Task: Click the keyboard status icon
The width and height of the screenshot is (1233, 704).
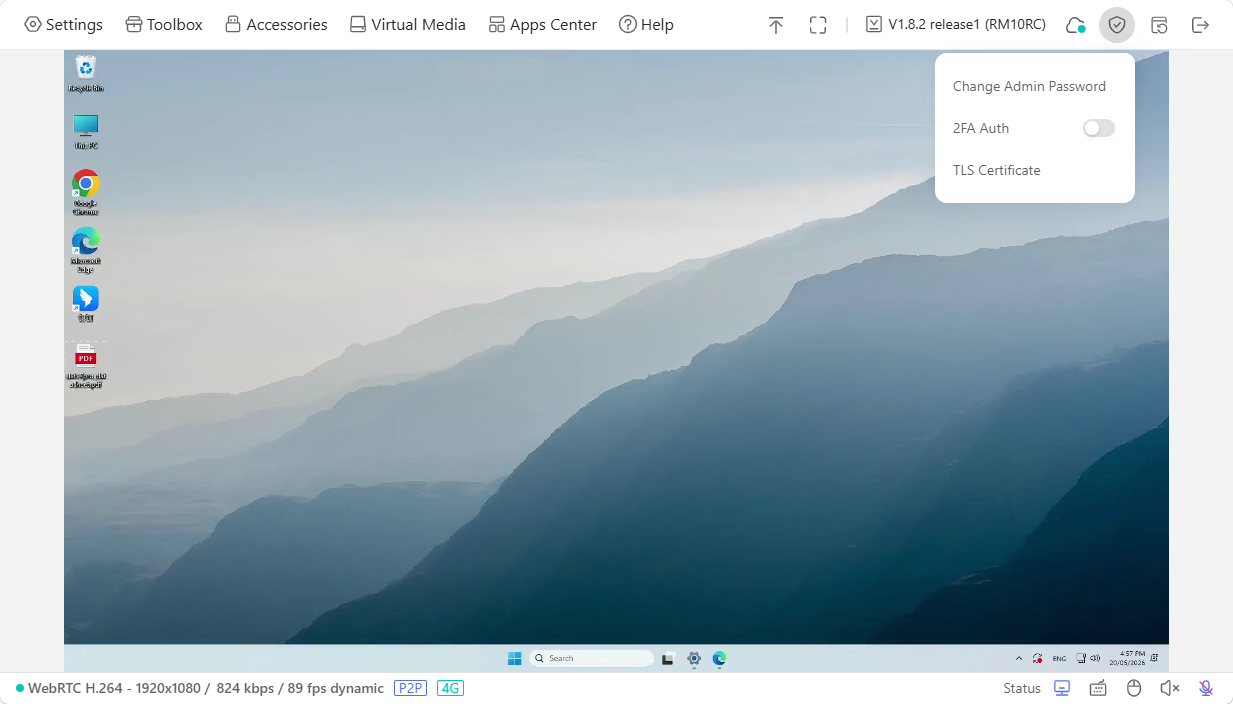Action: (x=1098, y=688)
